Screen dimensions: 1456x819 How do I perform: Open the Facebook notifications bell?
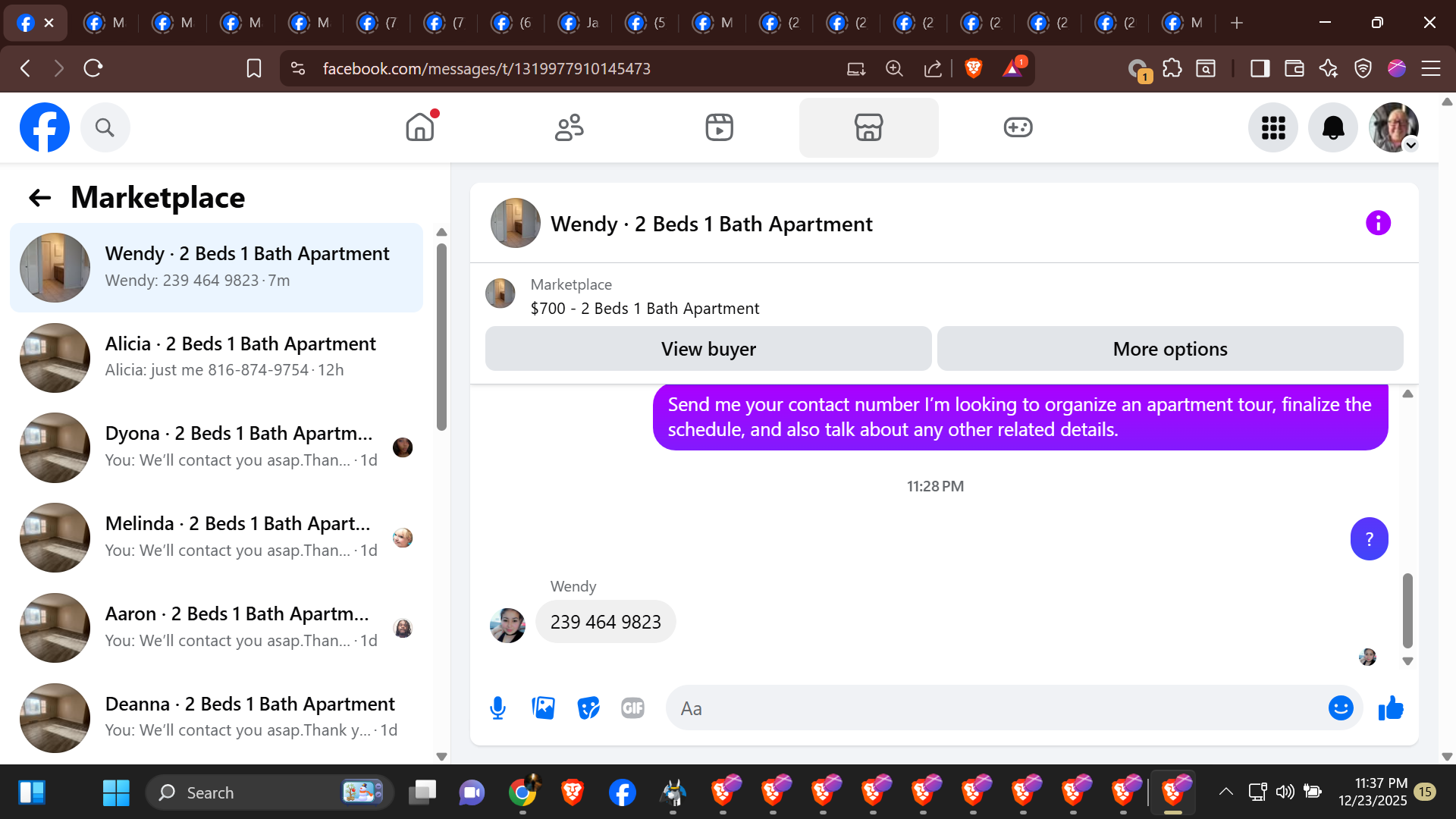pyautogui.click(x=1332, y=127)
